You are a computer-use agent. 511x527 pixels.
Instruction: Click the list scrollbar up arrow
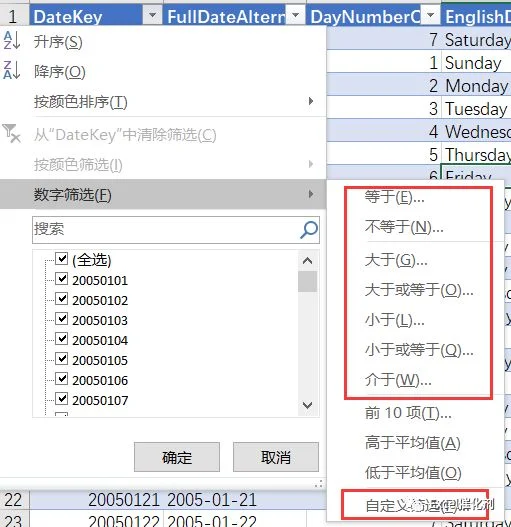(307, 261)
